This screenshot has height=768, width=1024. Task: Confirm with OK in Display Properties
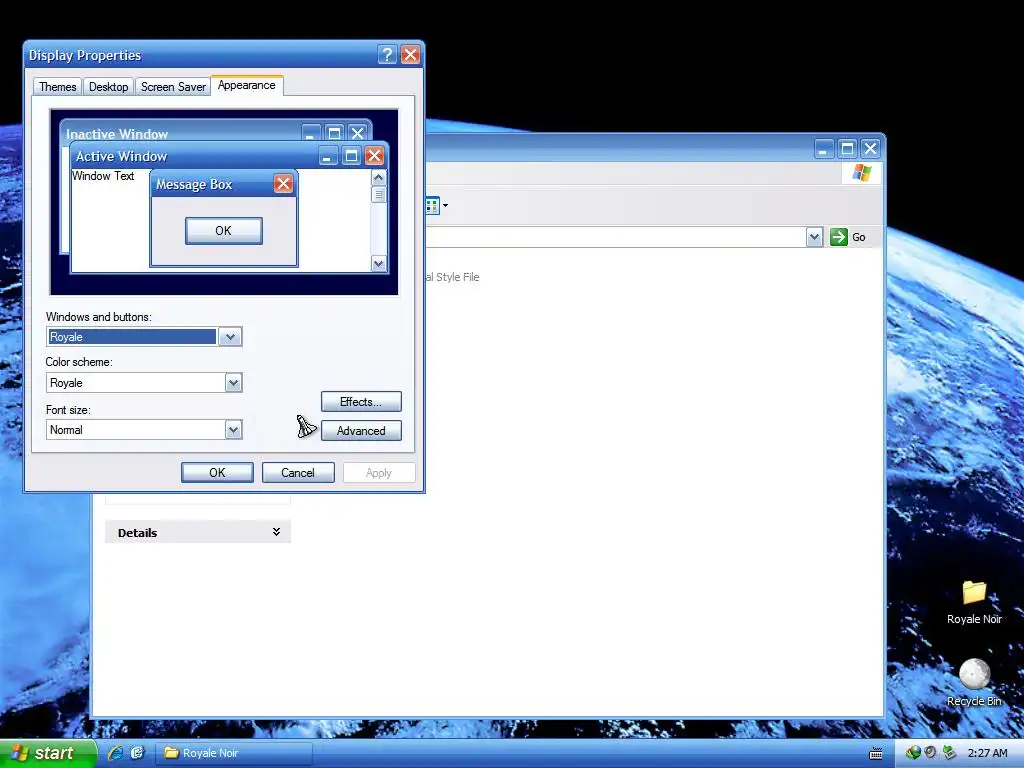tap(217, 473)
